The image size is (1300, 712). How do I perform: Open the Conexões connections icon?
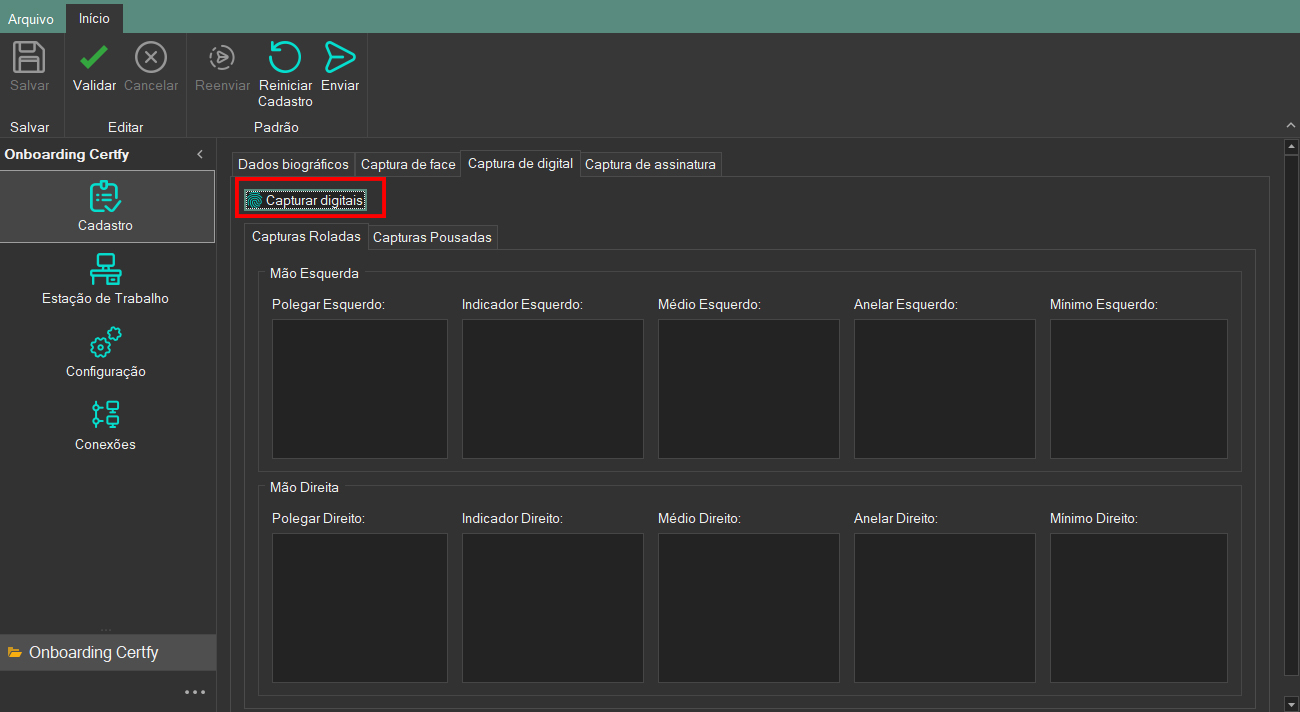pyautogui.click(x=105, y=425)
